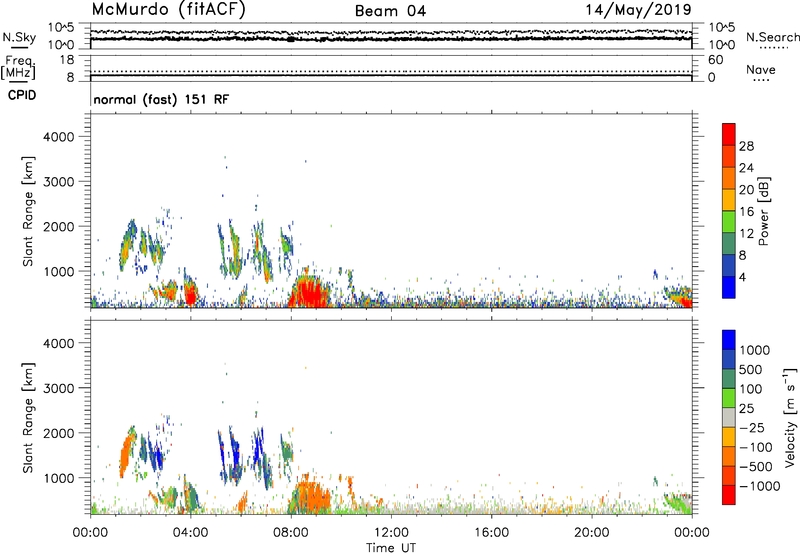This screenshot has height=554, width=800.
Task: Click the '4' label on power colorbar
Action: coord(742,278)
